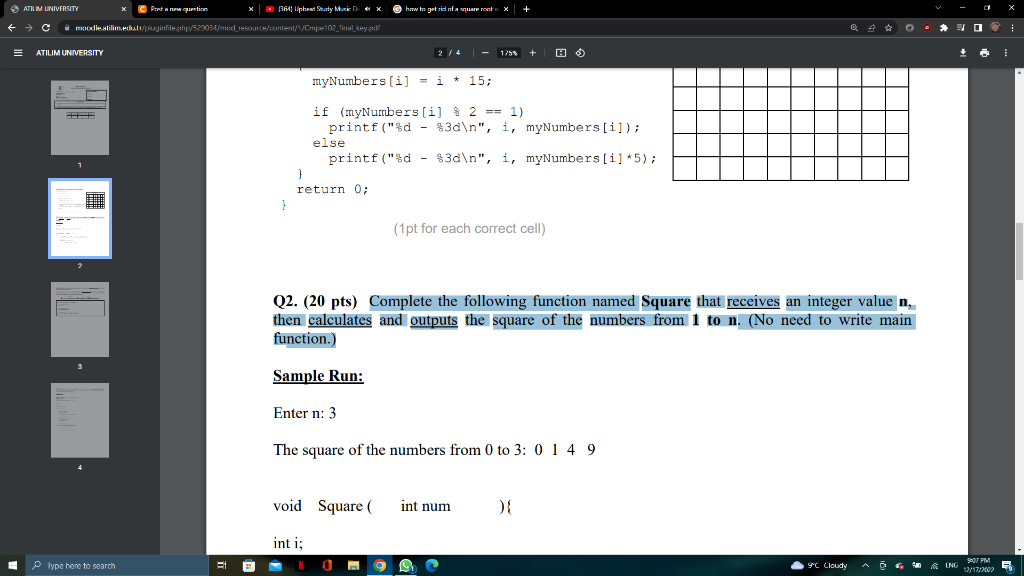The image size is (1024, 576).
Task: Open the PDF viewer's more options icon
Action: (1006, 53)
